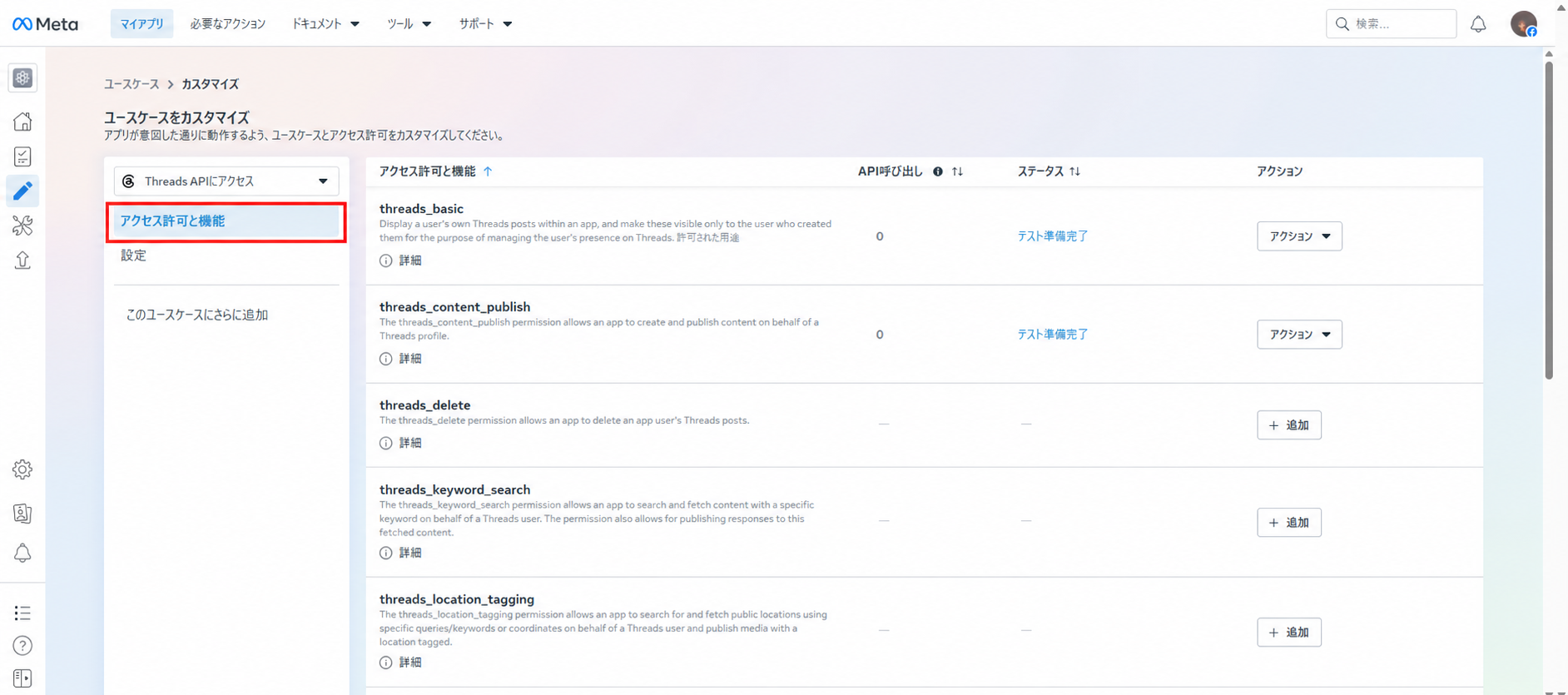
Task: Click the threads_basic permission name
Action: pos(421,209)
